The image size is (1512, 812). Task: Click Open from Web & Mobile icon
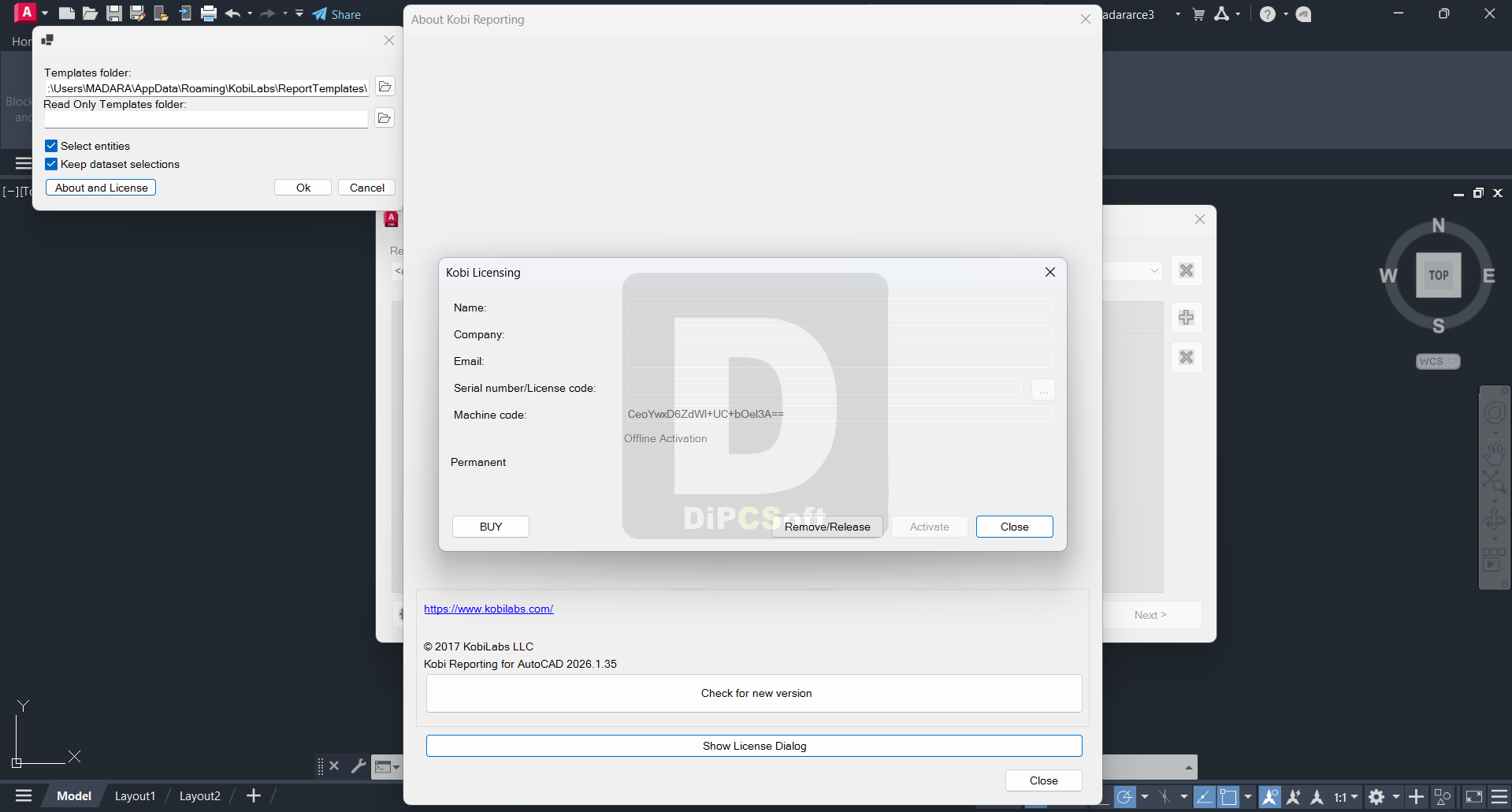(x=162, y=13)
